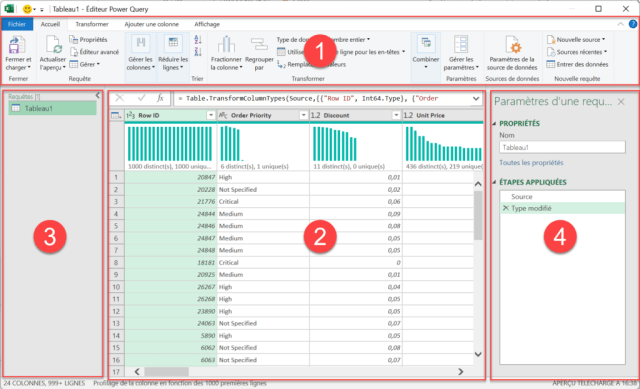Screen dimensions: 640x389
Task: Expand the formula bar chevron
Action: click(x=476, y=98)
